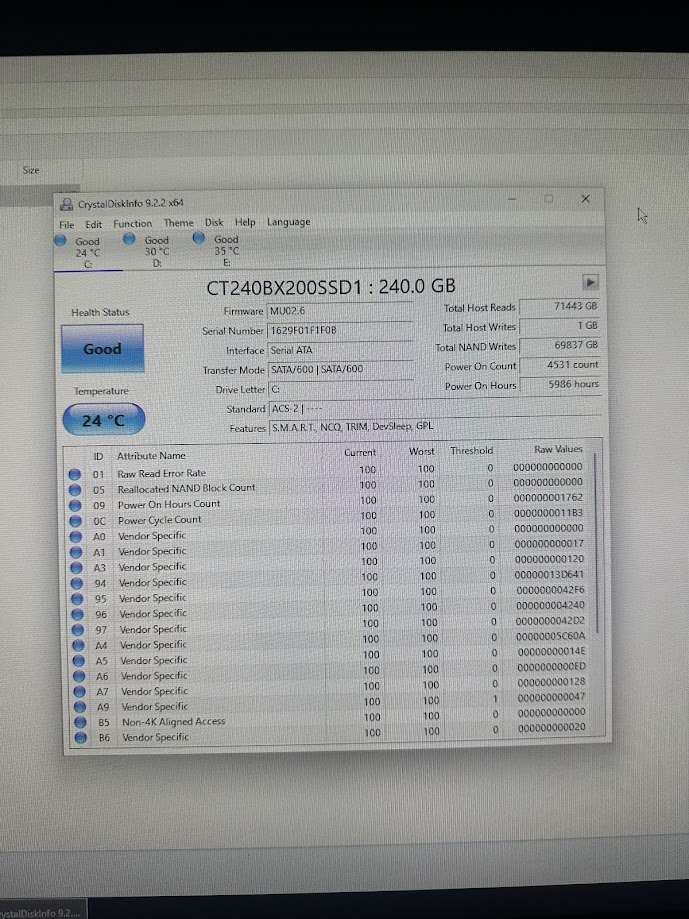Click status dot for Power Cycle Count
The height and width of the screenshot is (919, 689).
tap(76, 521)
